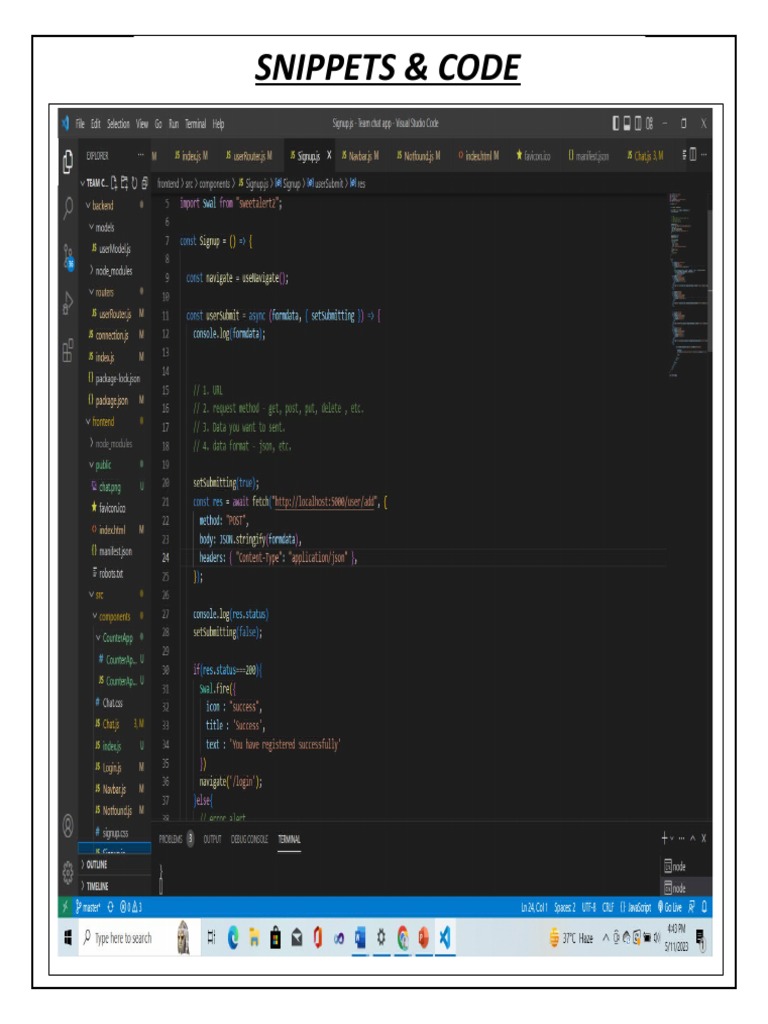The image size is (768, 1024).
Task: Hide the panel with the chevron arrow
Action: [x=691, y=838]
